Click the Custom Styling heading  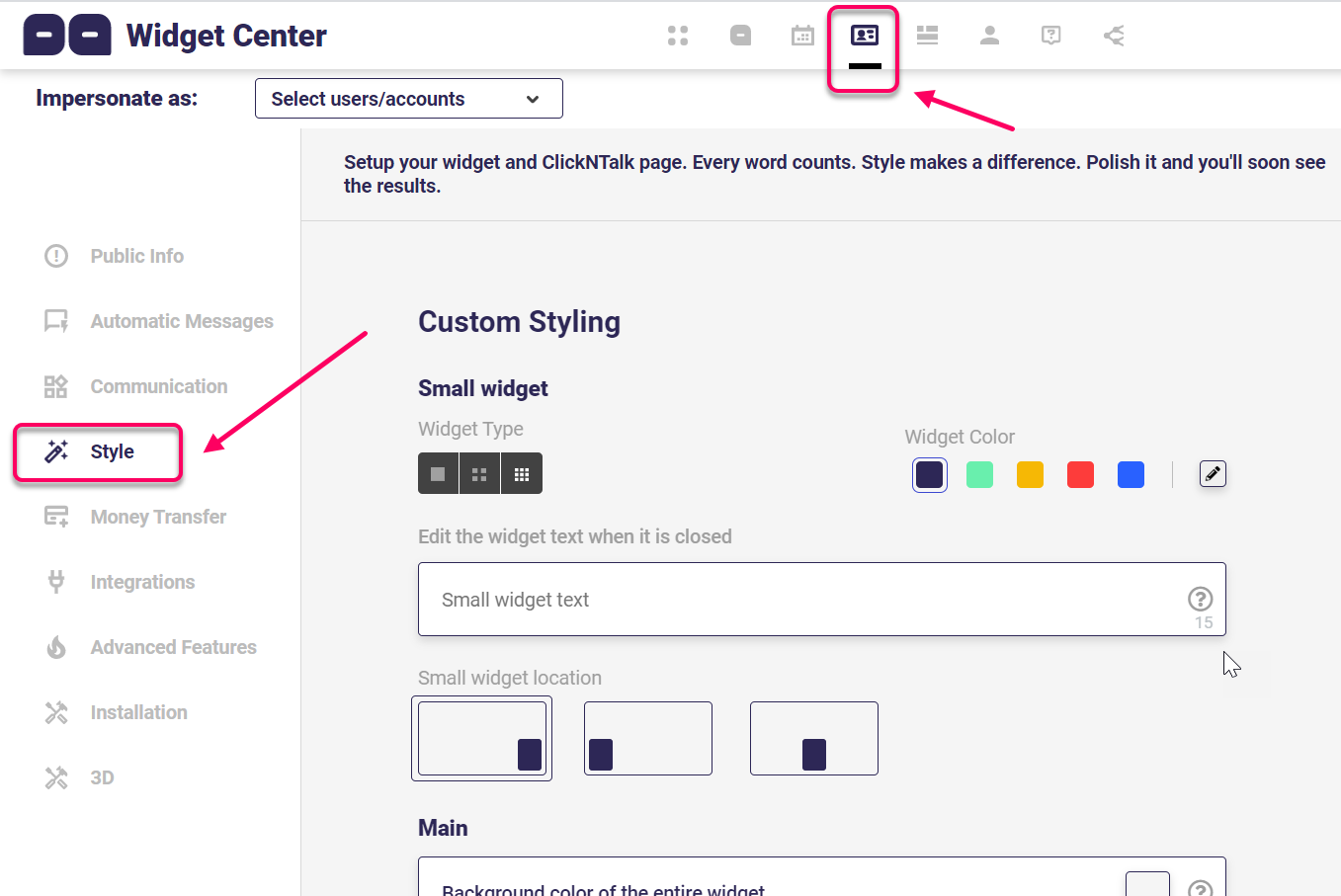tap(519, 322)
